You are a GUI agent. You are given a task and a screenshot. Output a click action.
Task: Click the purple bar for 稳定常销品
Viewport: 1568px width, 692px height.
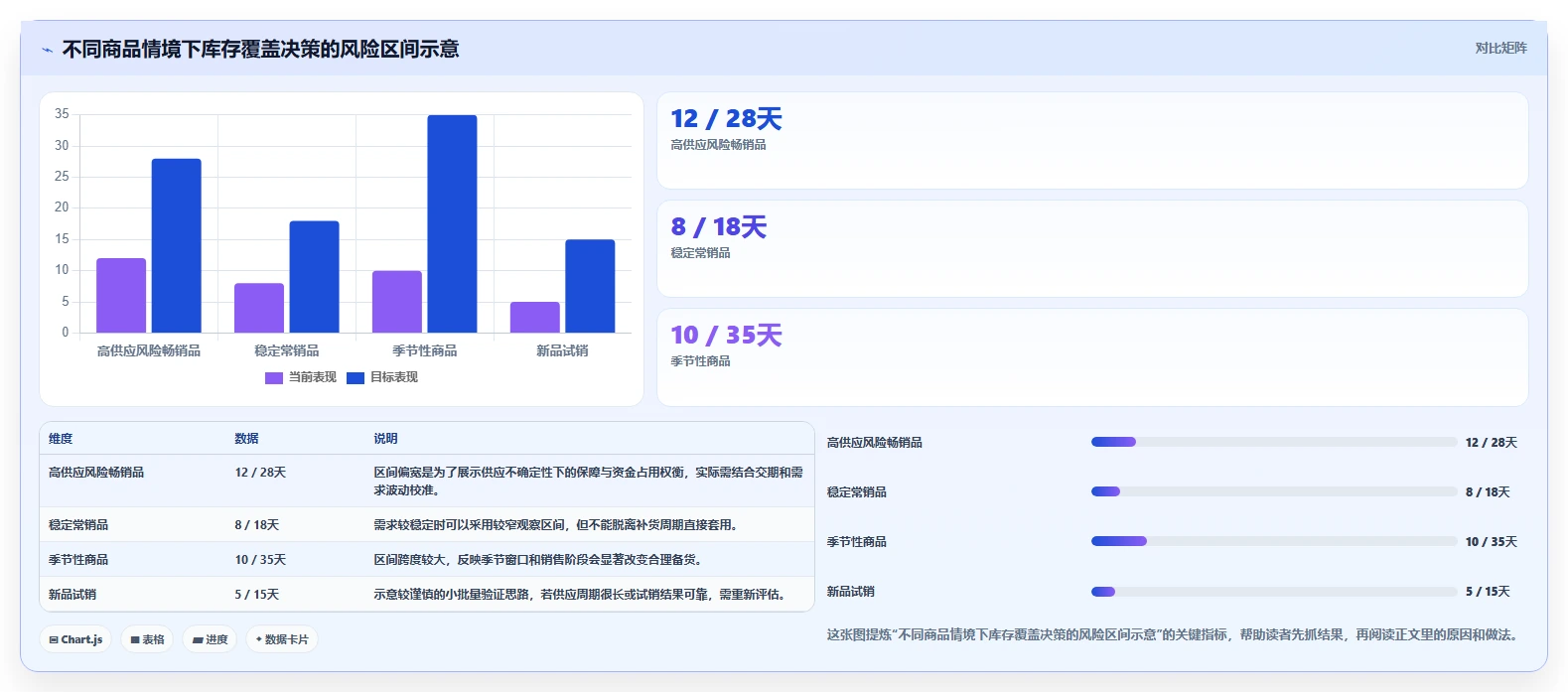[259, 308]
